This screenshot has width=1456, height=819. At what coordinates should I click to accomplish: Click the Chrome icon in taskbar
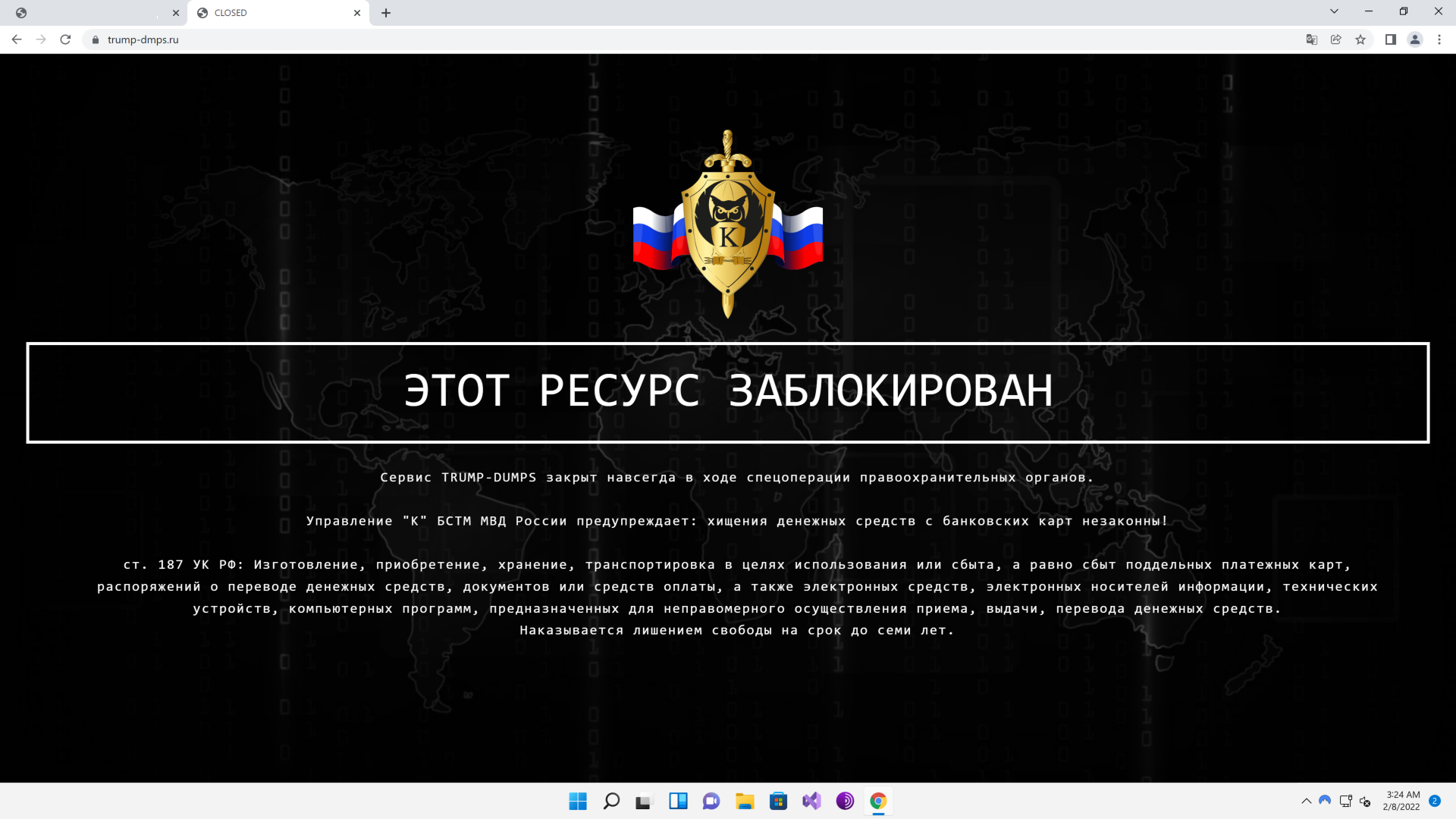point(878,801)
